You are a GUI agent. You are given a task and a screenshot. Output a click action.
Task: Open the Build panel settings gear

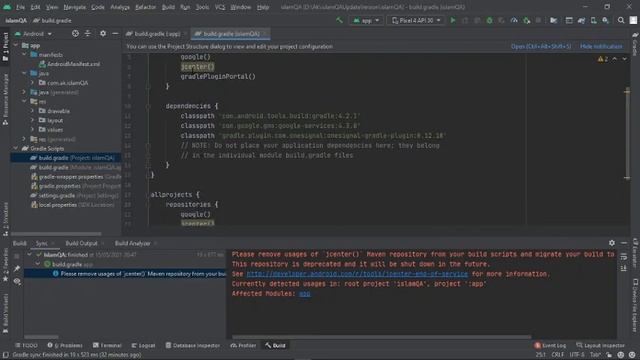click(x=612, y=243)
